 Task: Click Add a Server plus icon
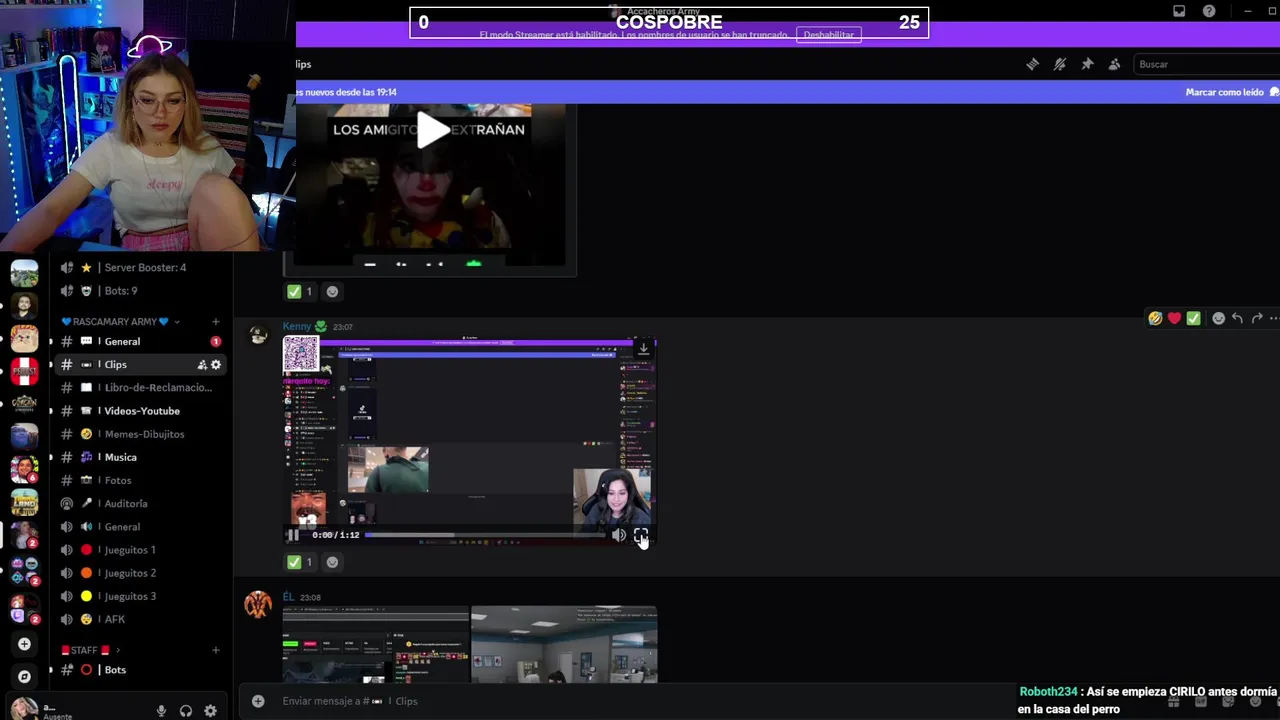[24, 644]
